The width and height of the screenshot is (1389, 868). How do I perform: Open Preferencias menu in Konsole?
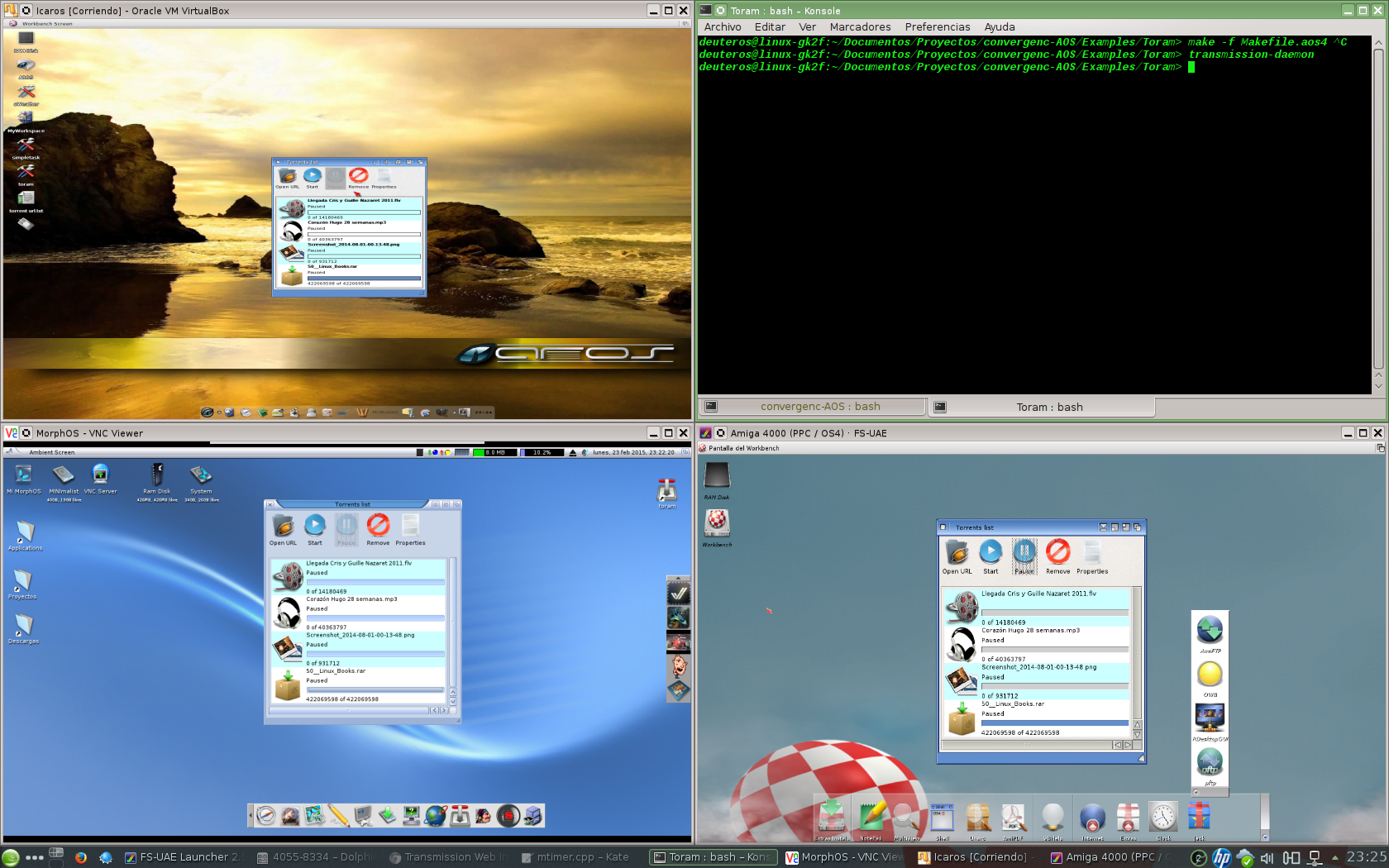(938, 26)
